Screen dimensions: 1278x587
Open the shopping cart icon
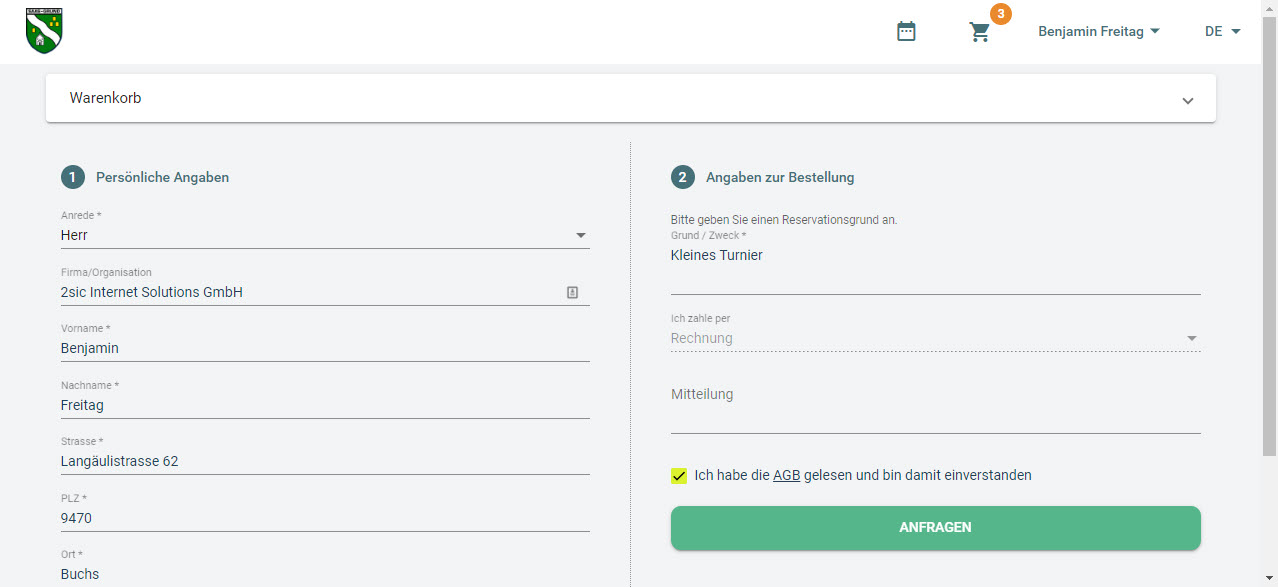click(980, 32)
